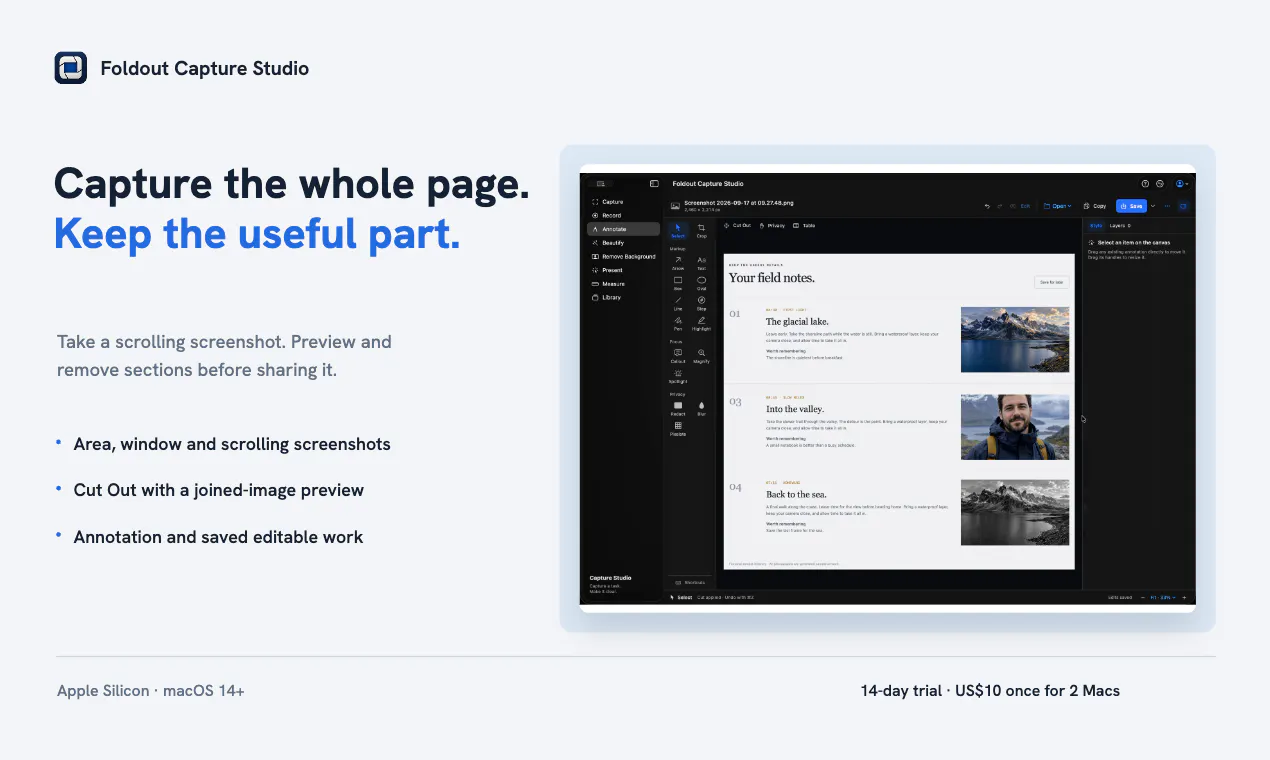Choose the Oval shape tool
This screenshot has height=760, width=1270.
tap(701, 283)
